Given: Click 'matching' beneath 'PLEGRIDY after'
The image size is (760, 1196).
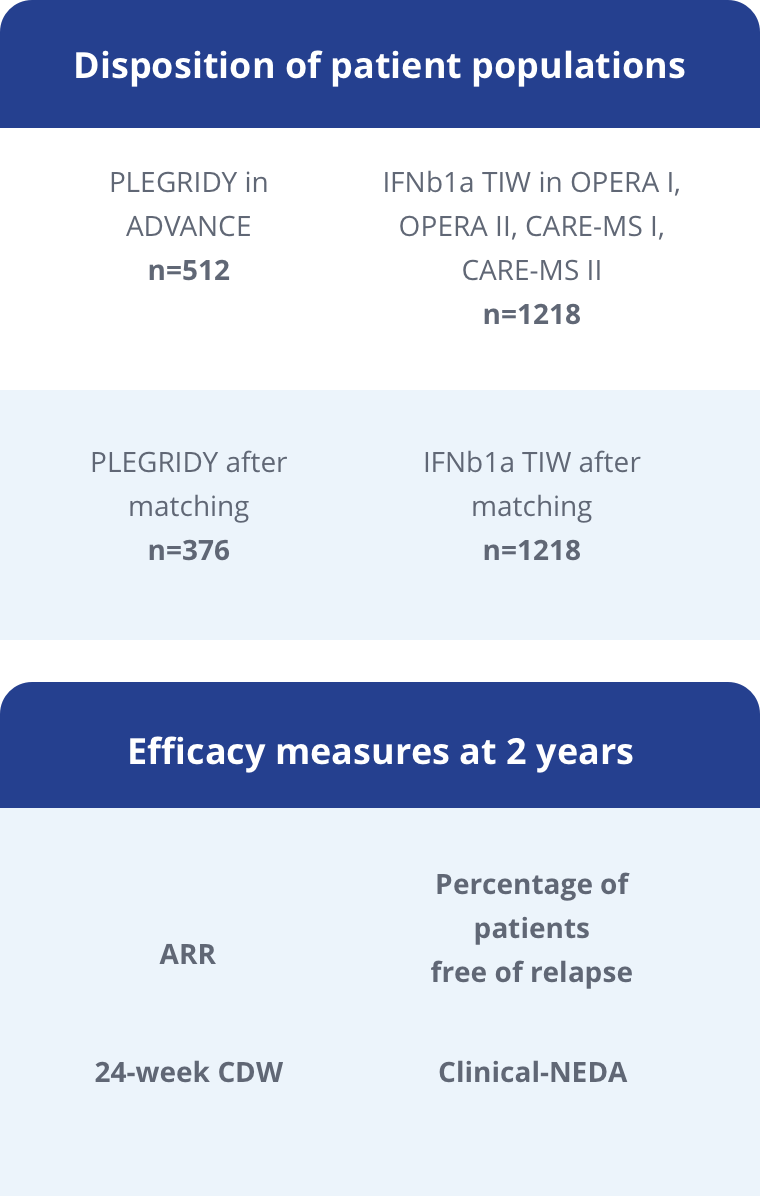Looking at the screenshot, I should (x=188, y=506).
